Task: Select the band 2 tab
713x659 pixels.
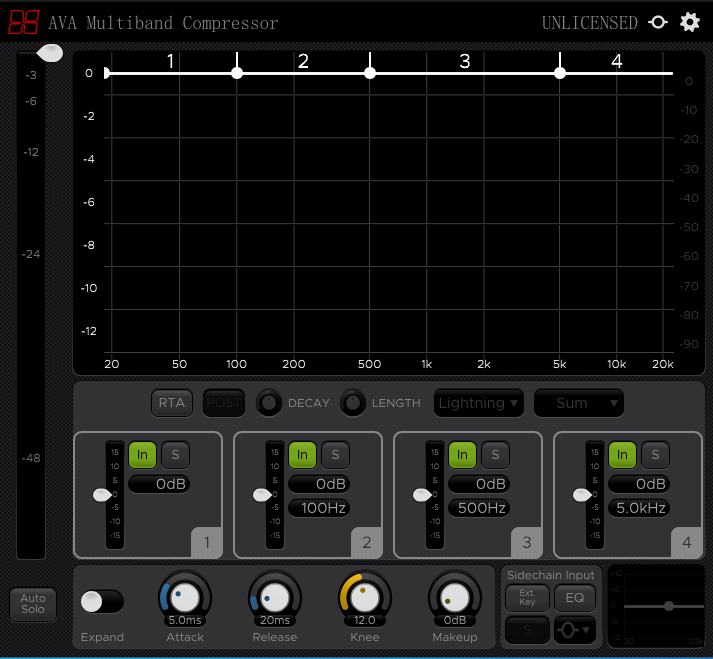Action: pyautogui.click(x=367, y=542)
